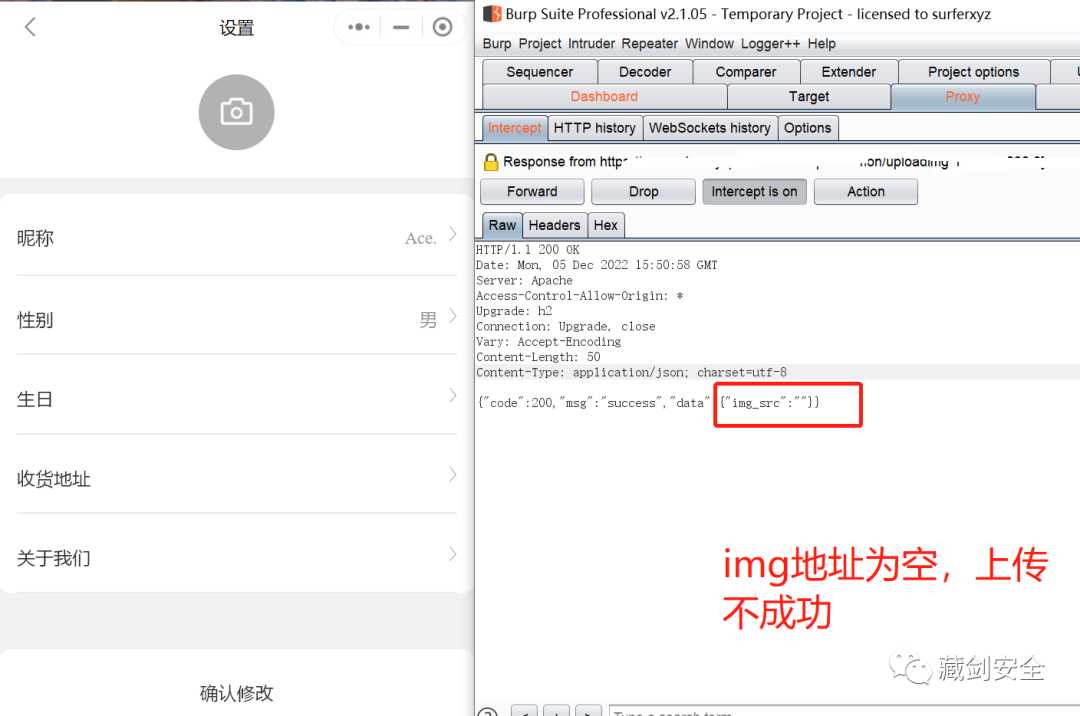
Task: Open the Project menu
Action: coord(540,43)
